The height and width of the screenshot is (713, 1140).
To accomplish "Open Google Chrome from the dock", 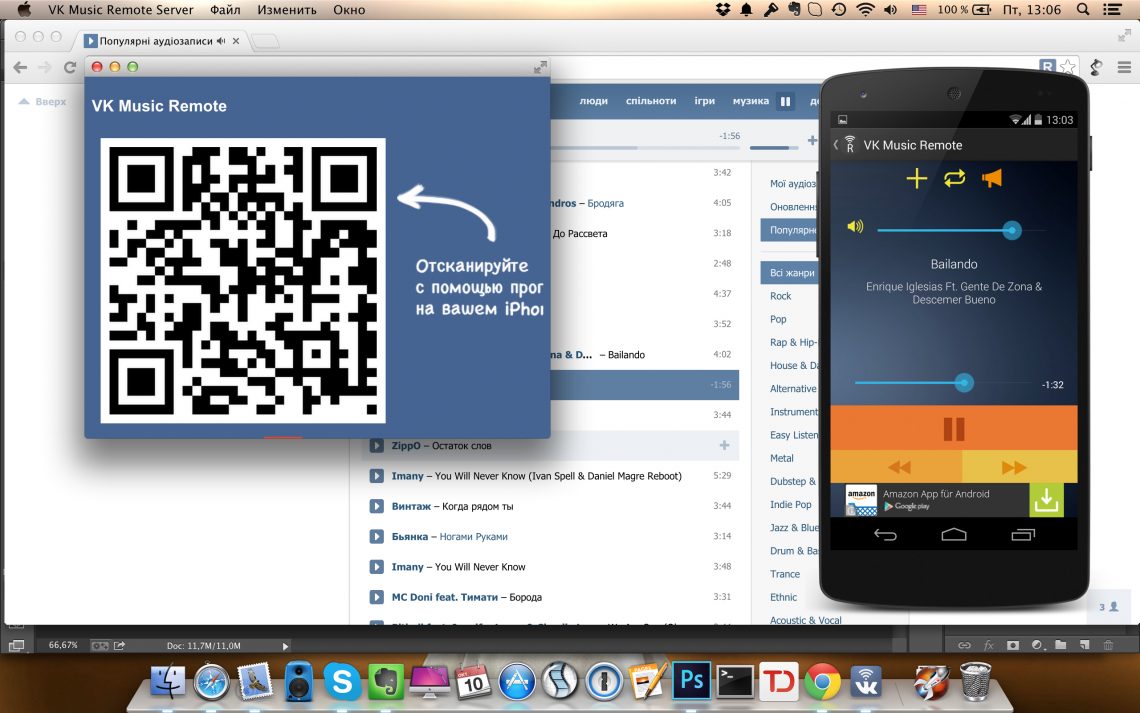I will (x=823, y=682).
